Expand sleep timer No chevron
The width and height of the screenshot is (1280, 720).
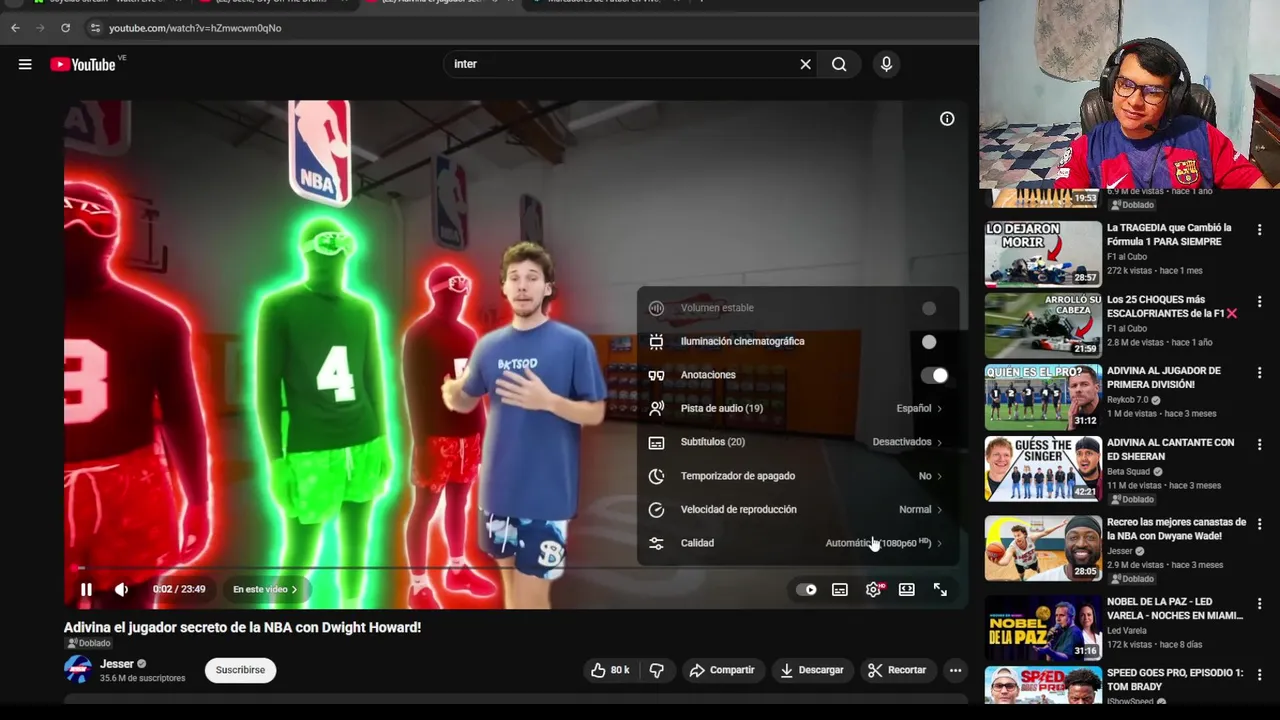[939, 476]
